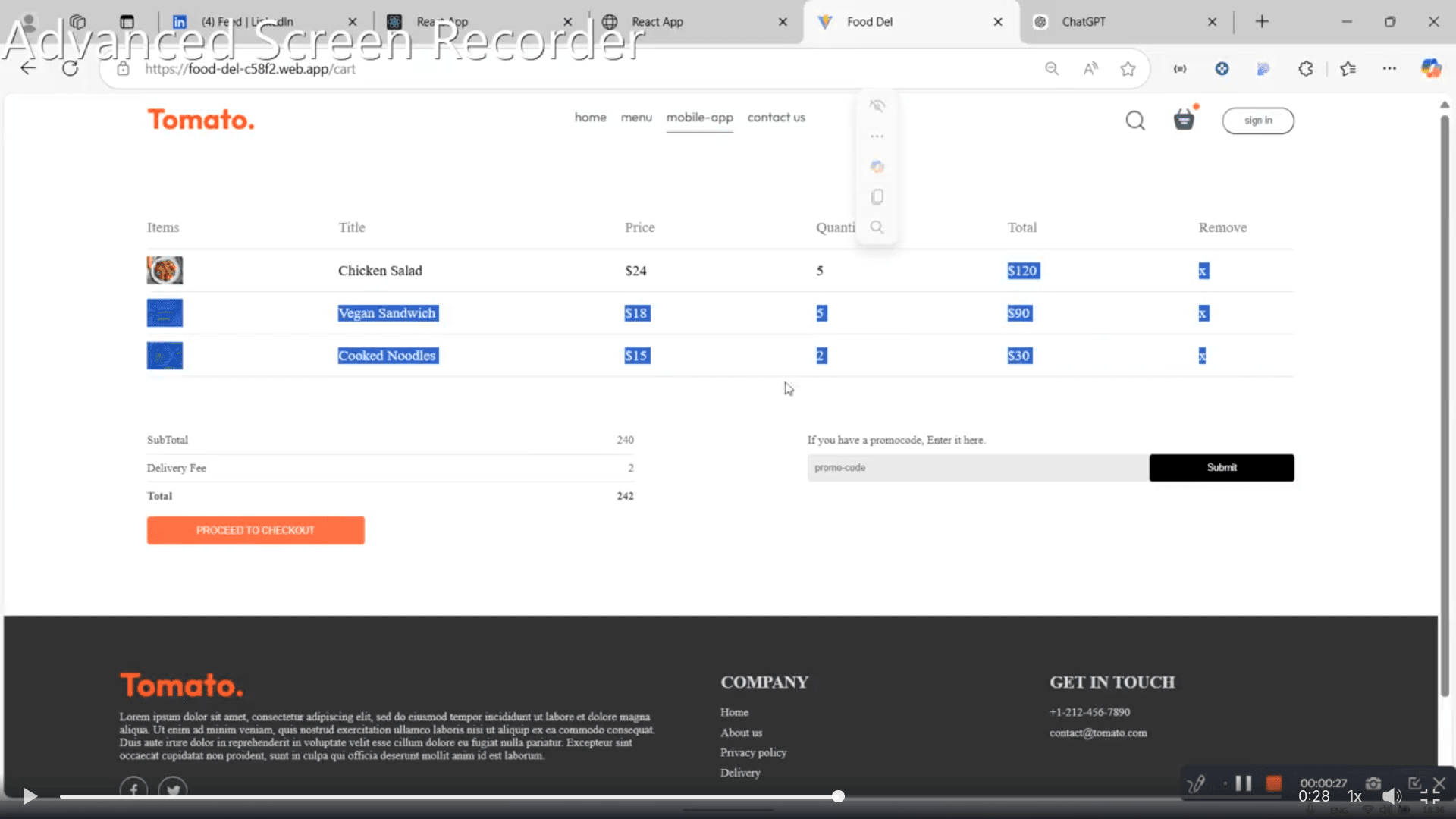Toggle the video volume speaker

1392,796
